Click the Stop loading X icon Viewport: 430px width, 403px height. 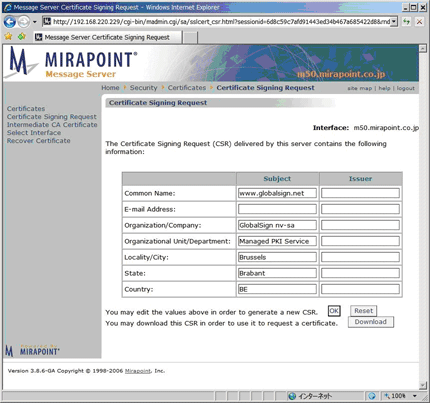click(x=419, y=22)
